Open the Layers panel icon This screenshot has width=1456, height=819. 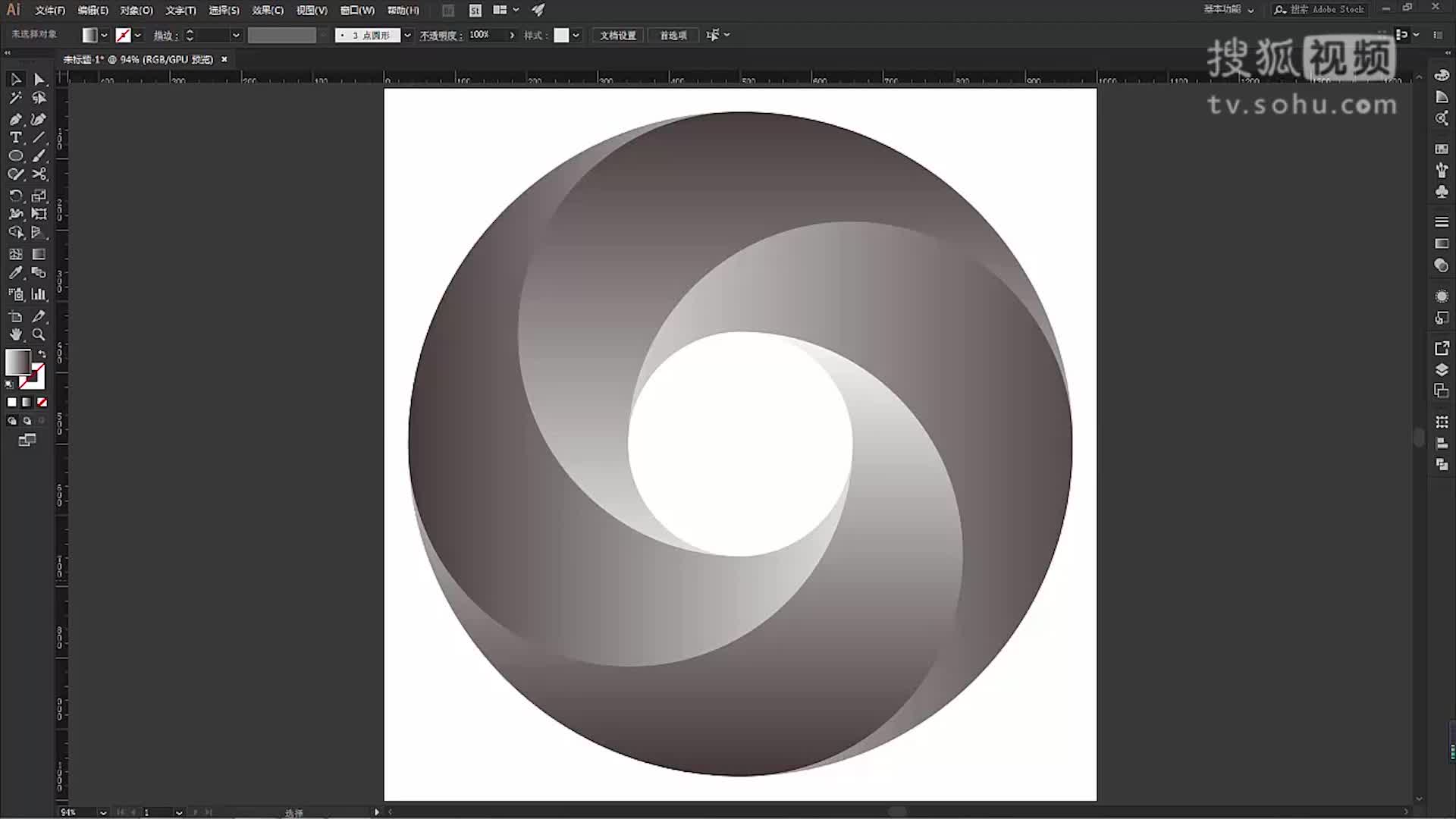coord(1442,369)
